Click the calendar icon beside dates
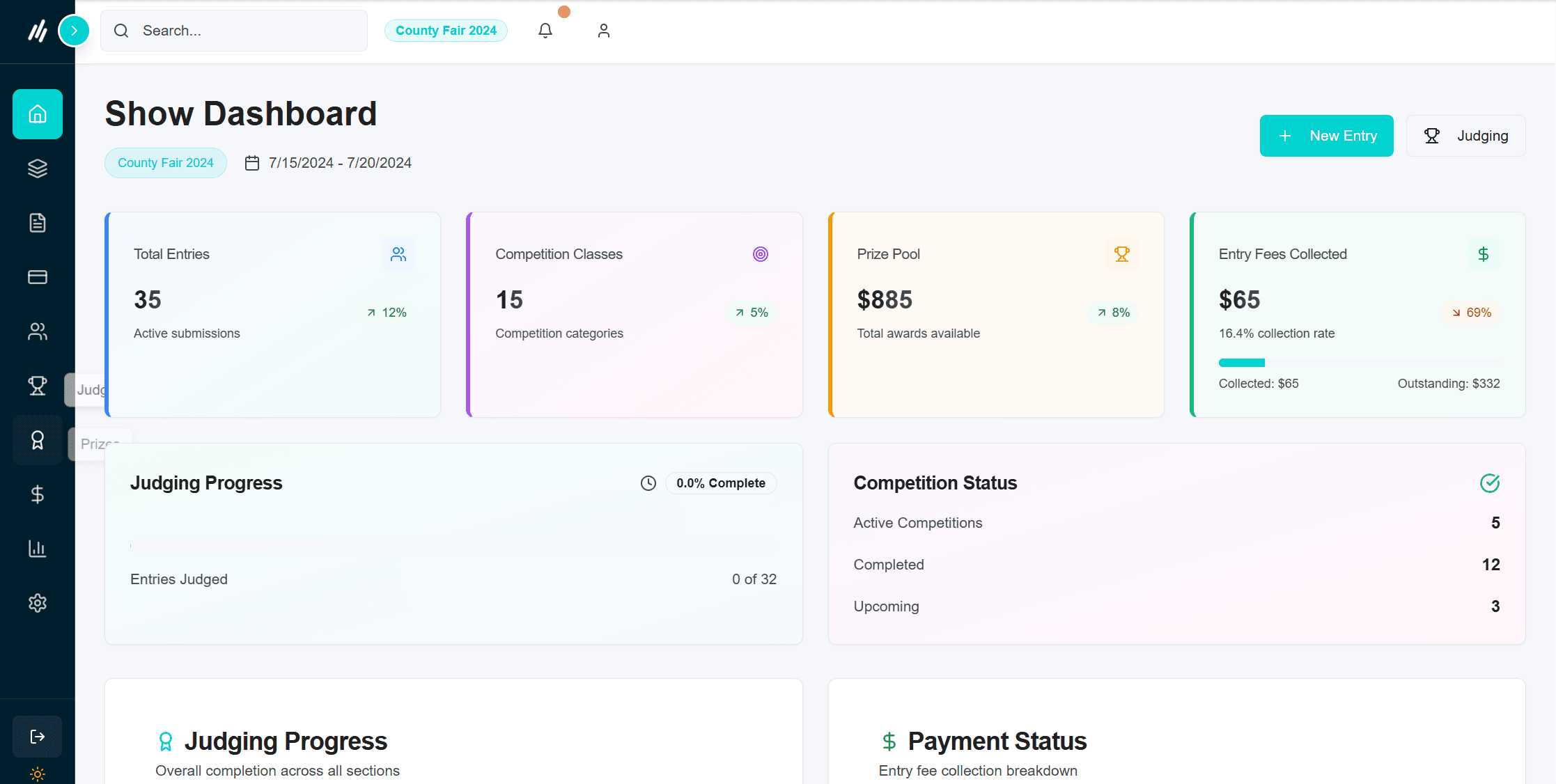The image size is (1556, 784). [x=252, y=163]
